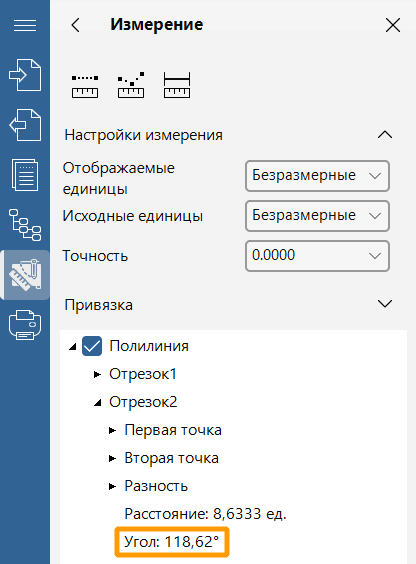
Task: Select the Разность item
Action: [x=156, y=486]
